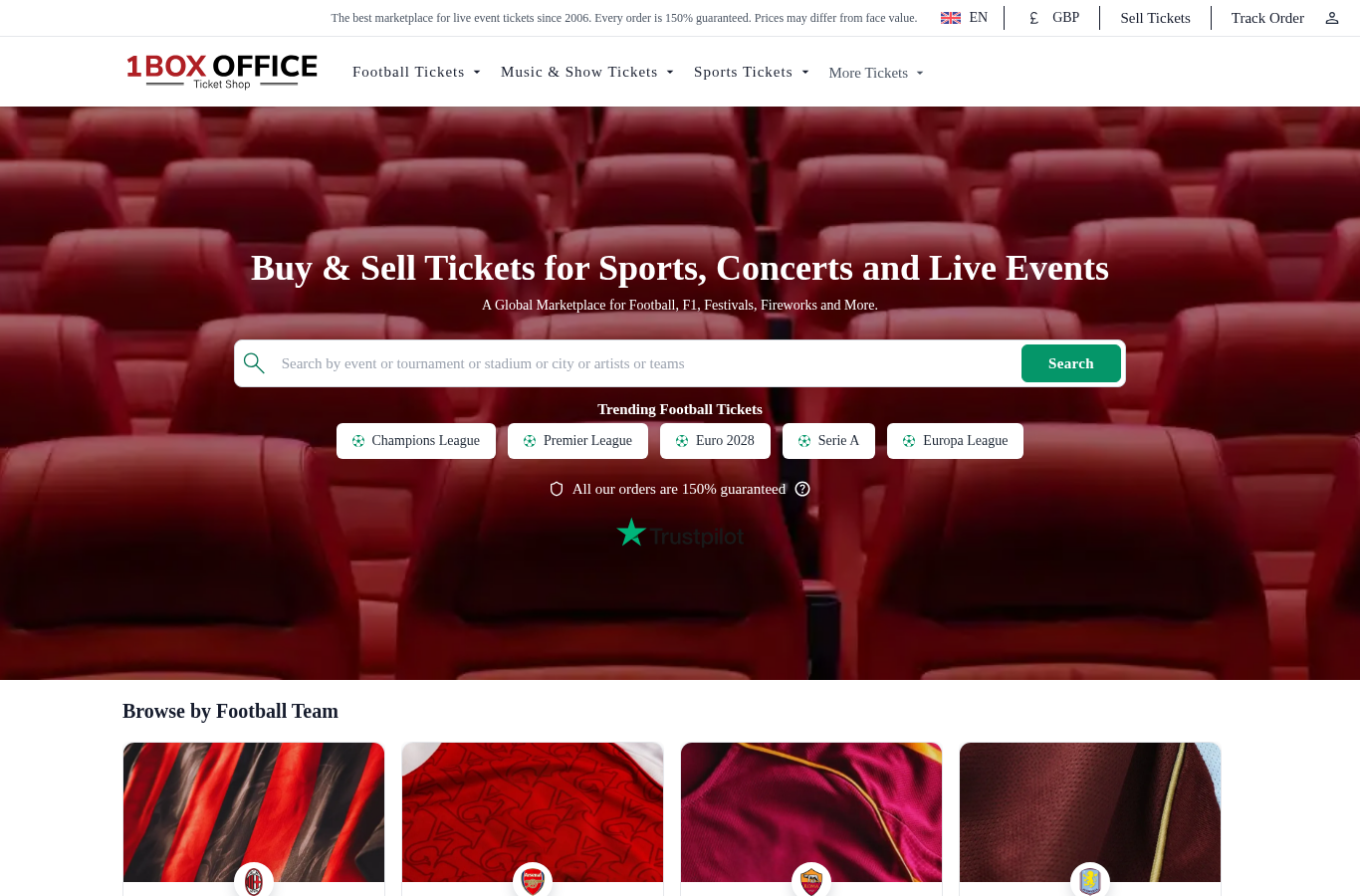Select the Champions League trending tag
Screen dimensions: 1360x896
pos(416,441)
